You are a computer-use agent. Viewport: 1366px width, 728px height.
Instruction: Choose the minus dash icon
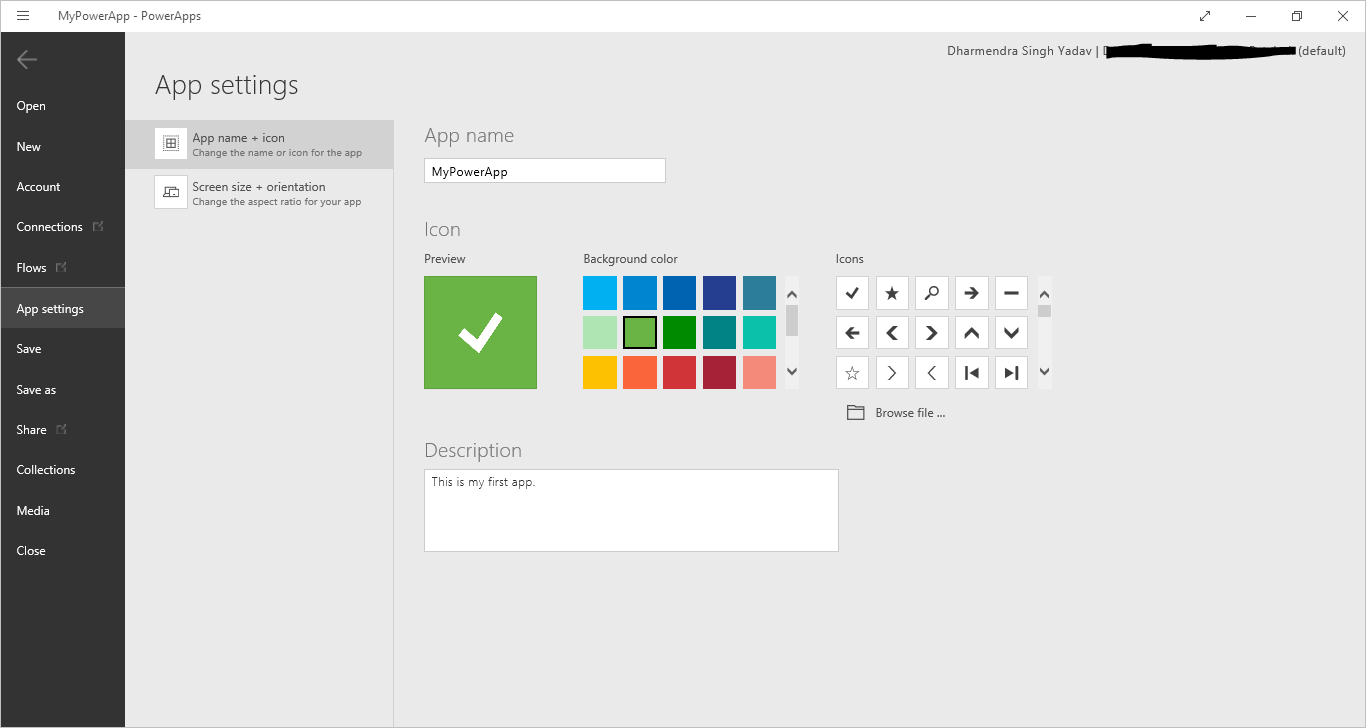point(1011,293)
